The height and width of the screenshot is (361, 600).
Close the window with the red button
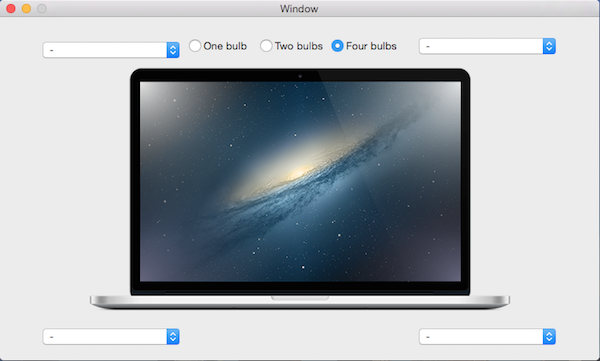pos(11,8)
